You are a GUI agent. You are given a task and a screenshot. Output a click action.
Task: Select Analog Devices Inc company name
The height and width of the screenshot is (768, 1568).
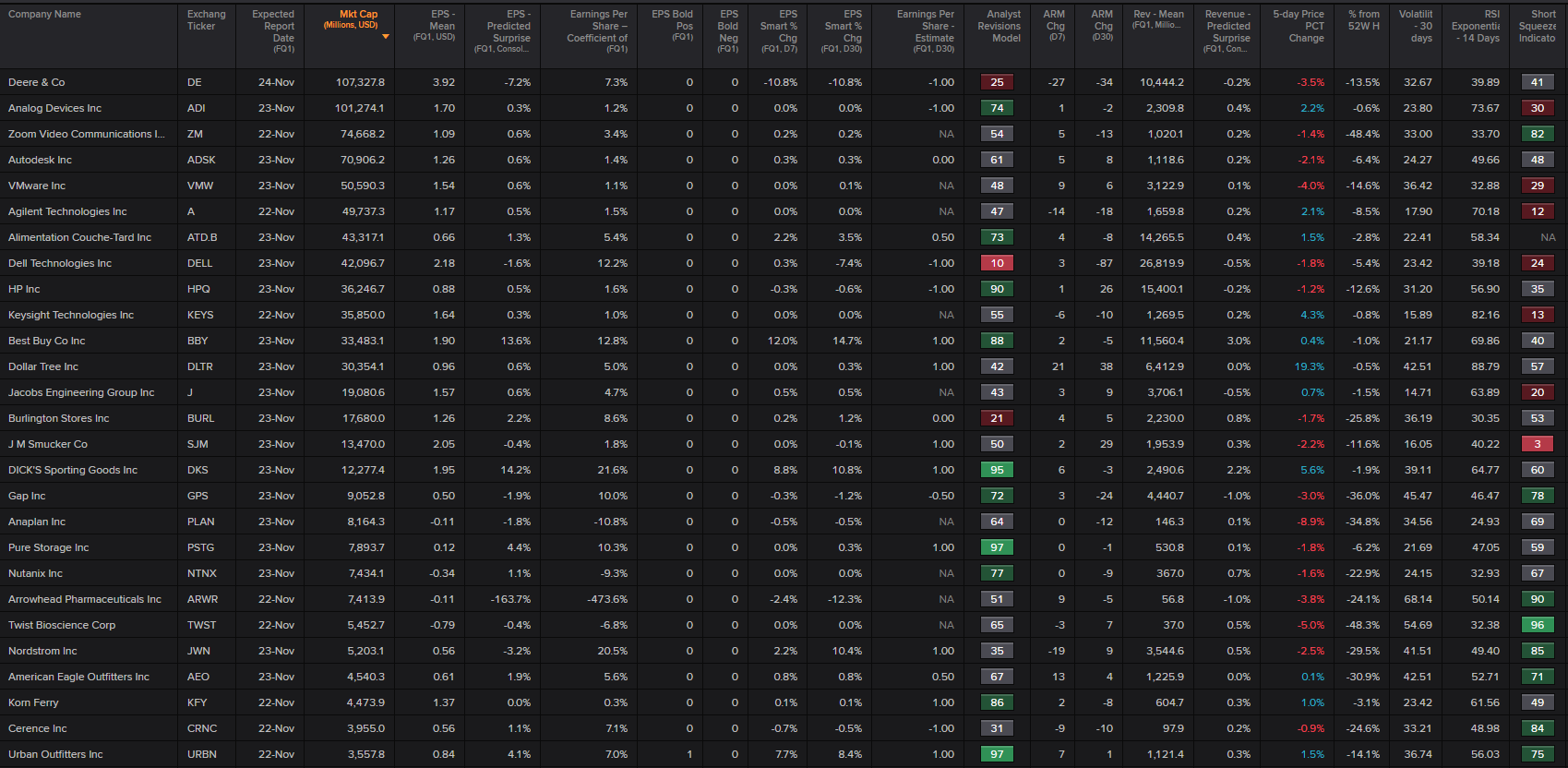pos(54,108)
